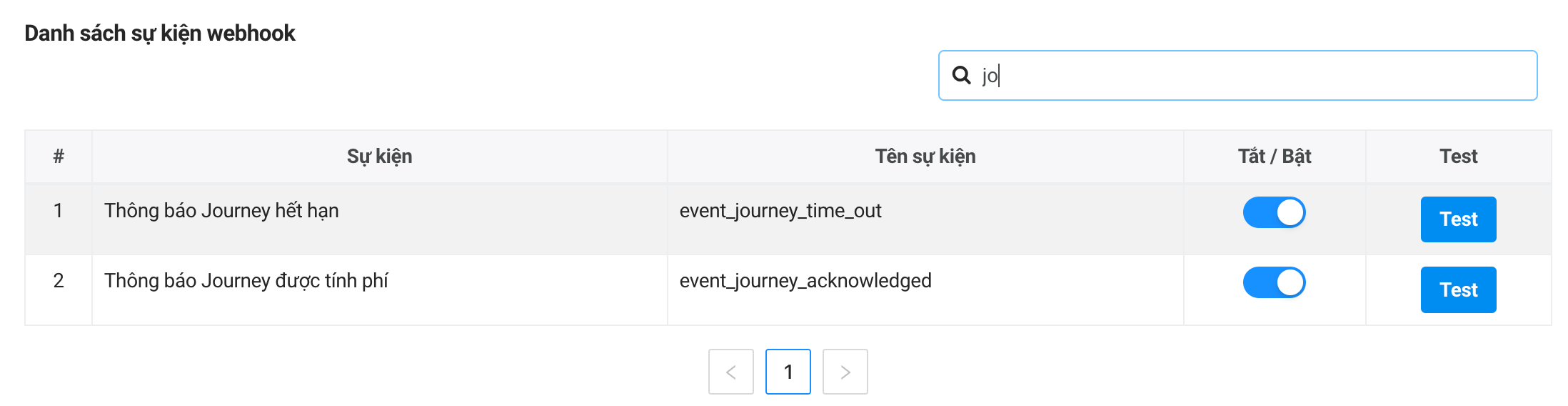This screenshot has height=406, width=1568.
Task: Click the event_journey_acknowledged name cell
Action: click(x=805, y=281)
